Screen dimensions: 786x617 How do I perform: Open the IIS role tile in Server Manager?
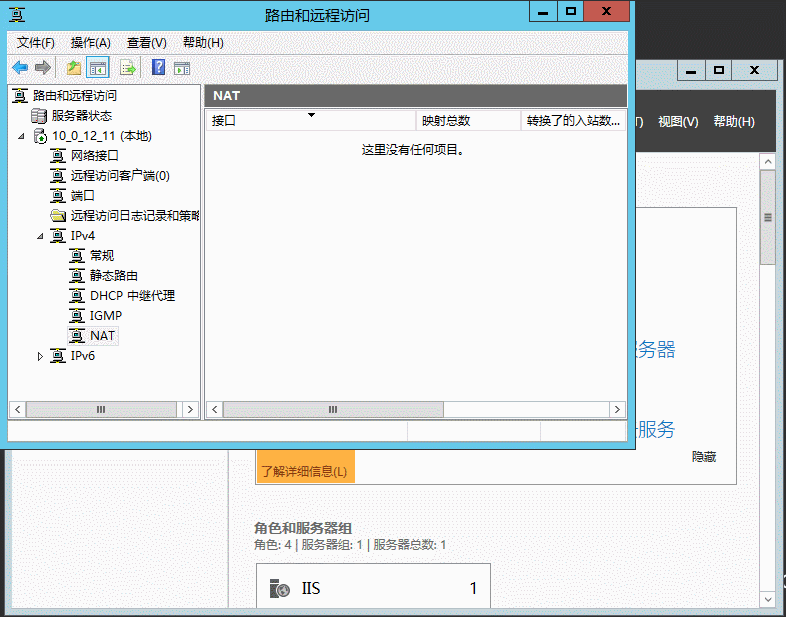pos(373,587)
